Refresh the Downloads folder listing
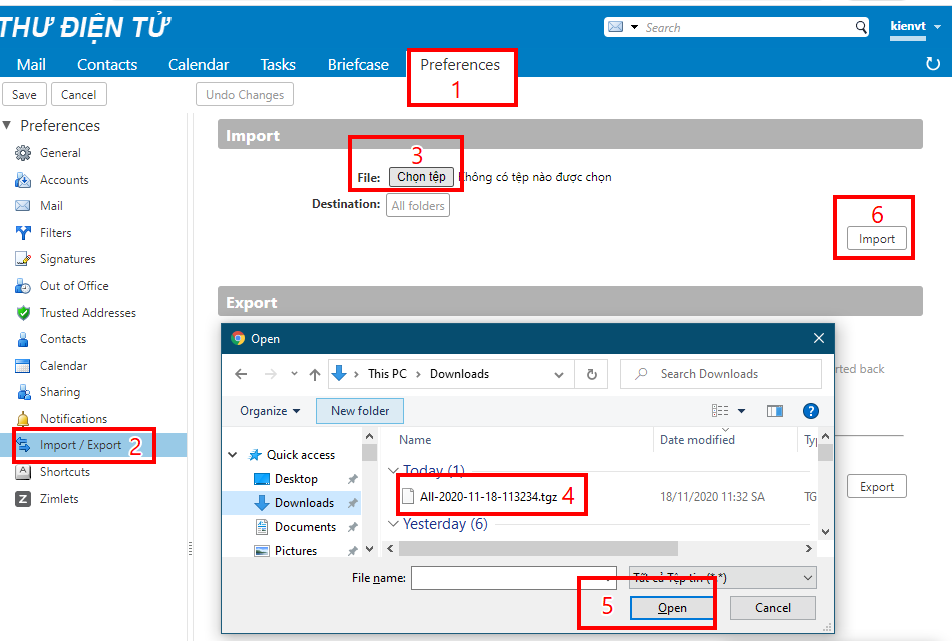 point(592,375)
